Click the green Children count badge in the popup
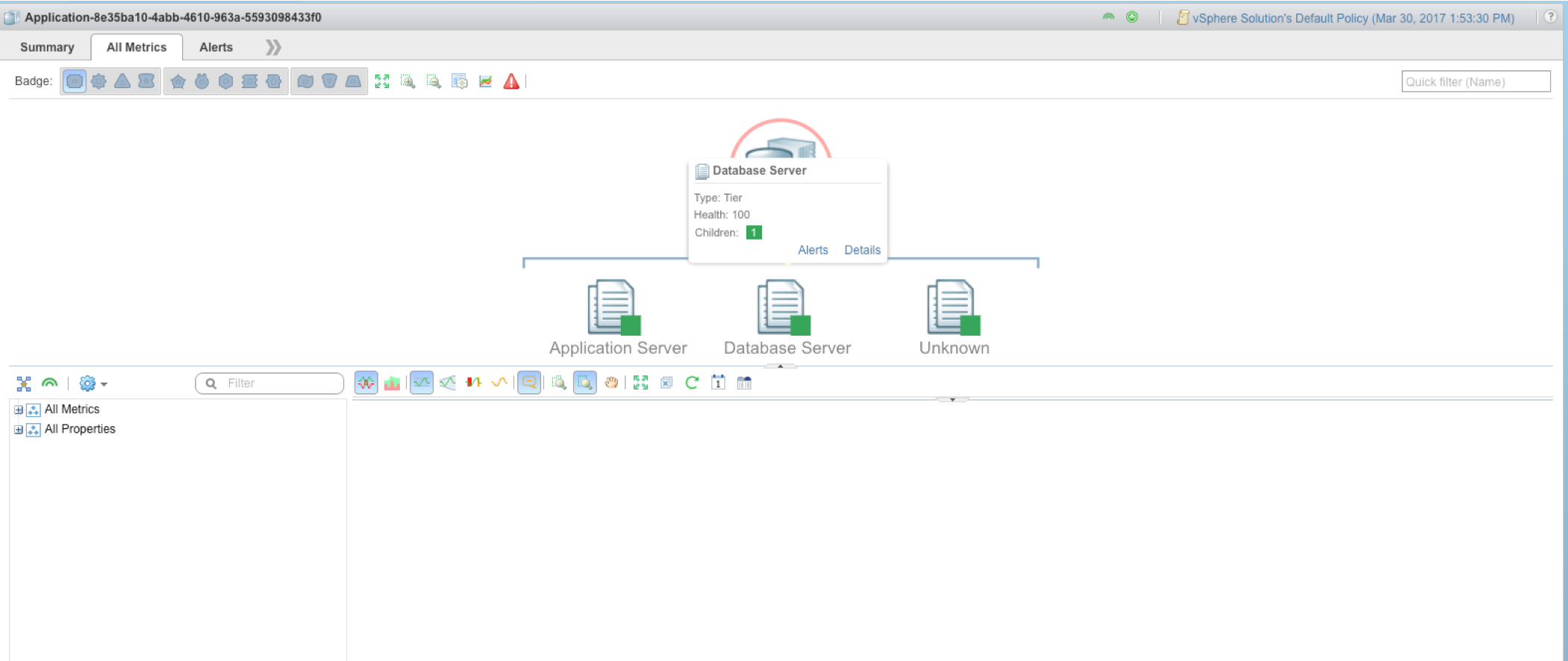 click(754, 233)
